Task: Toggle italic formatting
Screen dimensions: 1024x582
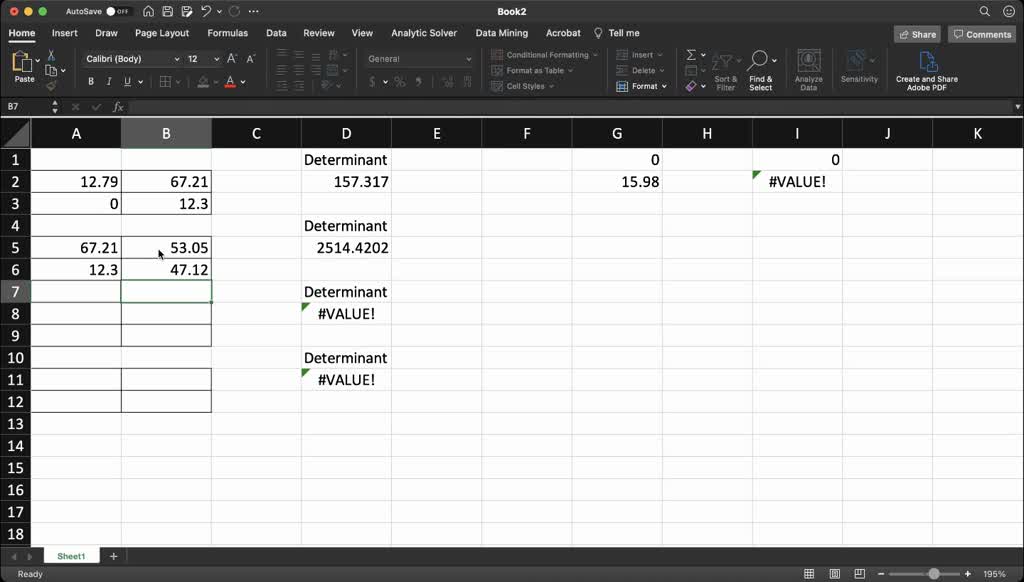Action: (x=108, y=80)
